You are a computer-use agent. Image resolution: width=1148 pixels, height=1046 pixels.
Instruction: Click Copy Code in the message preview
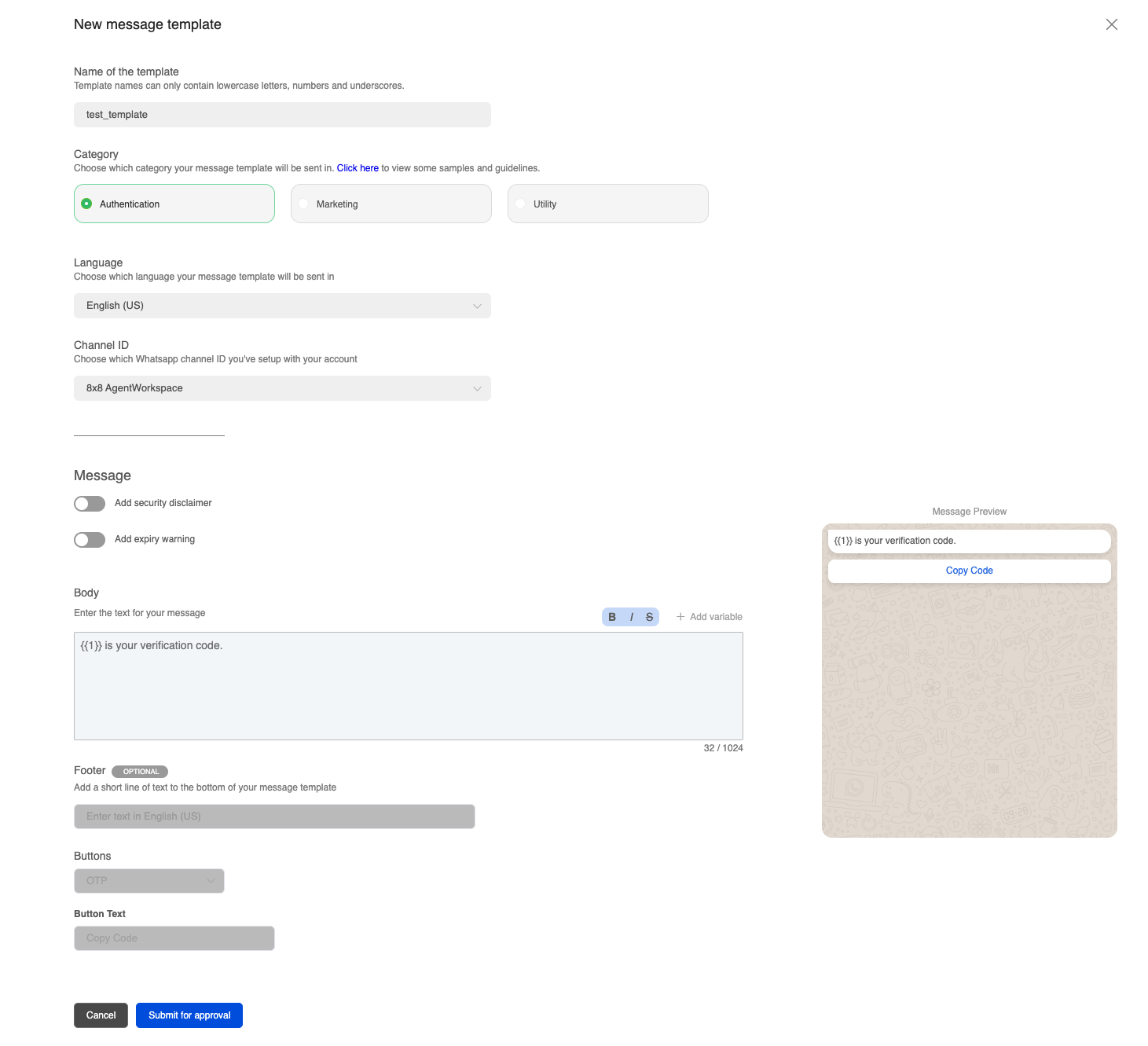click(x=969, y=571)
